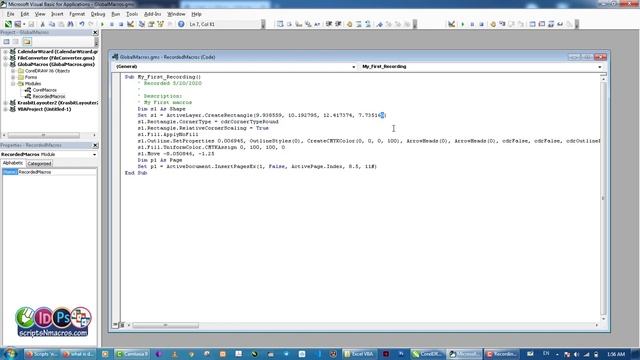Open the Locals Window debug icon

coord(532,24)
